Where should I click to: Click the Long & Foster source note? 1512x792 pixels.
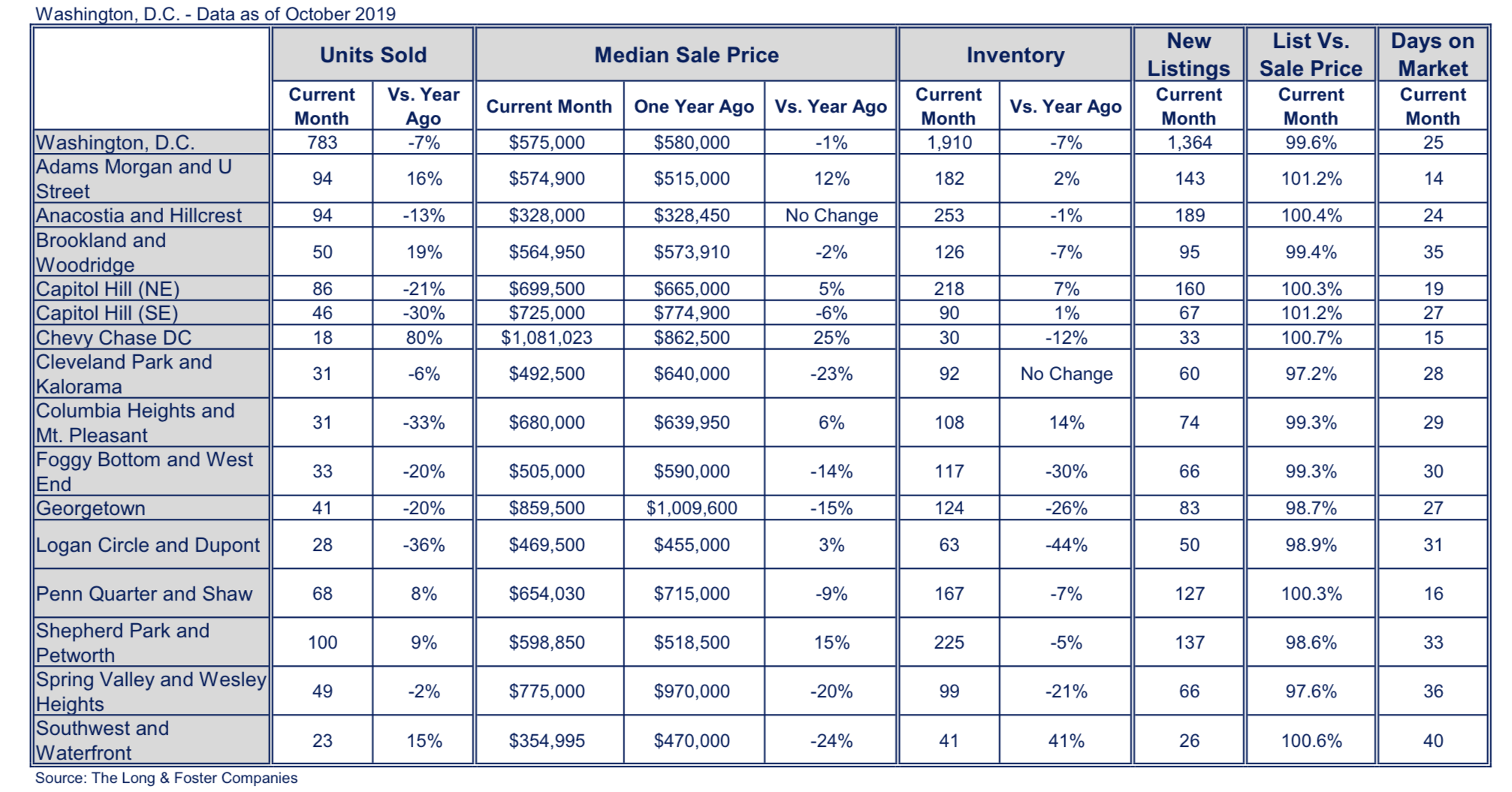pos(166,778)
